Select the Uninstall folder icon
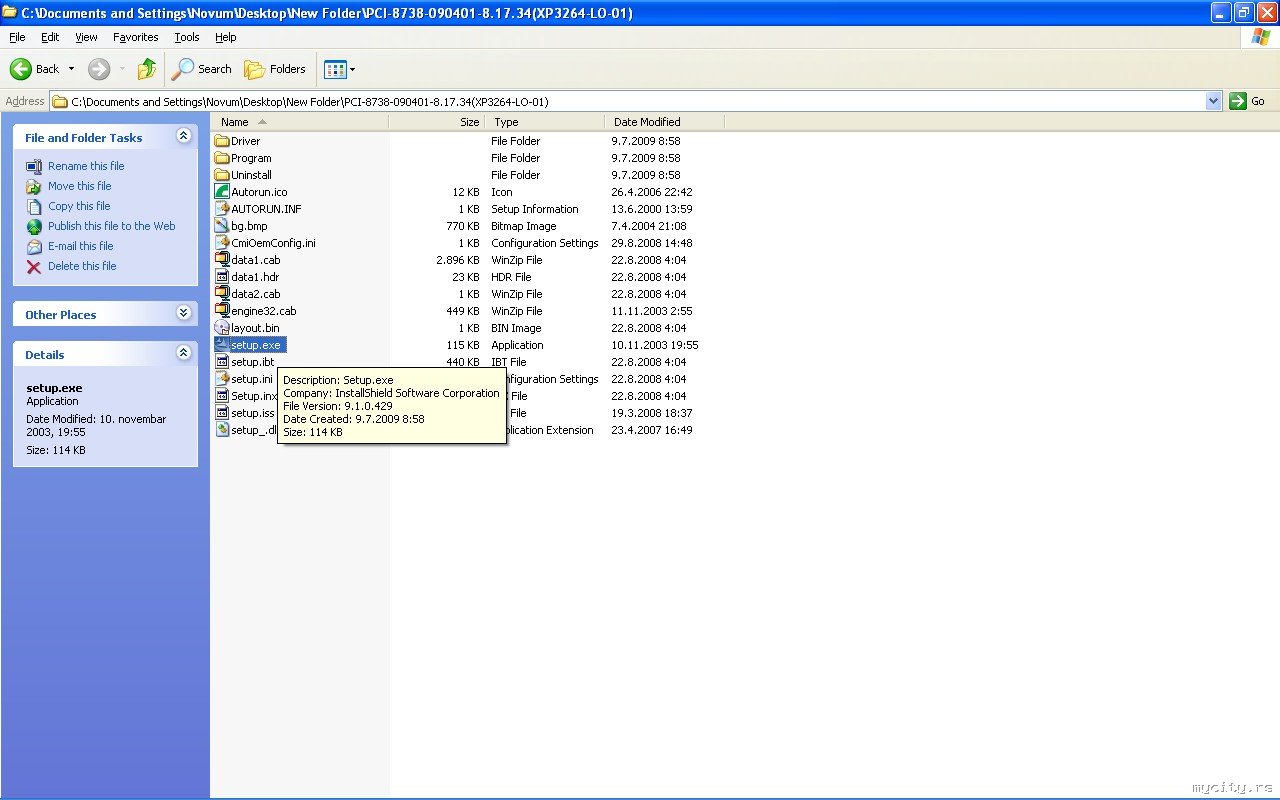 click(x=222, y=175)
